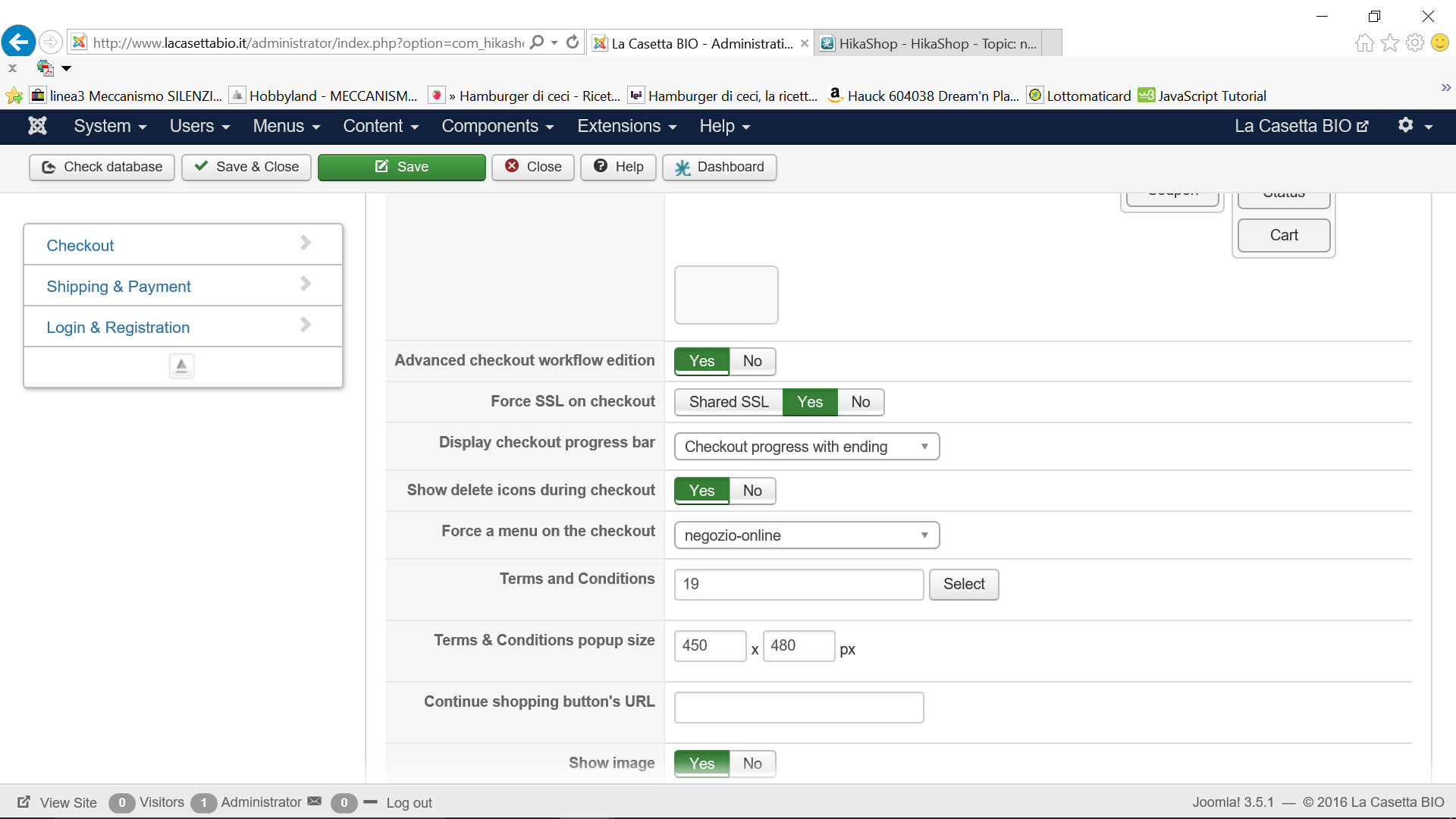The width and height of the screenshot is (1456, 819).
Task: Click the scroll-to-top arrow in sidebar
Action: click(x=181, y=366)
